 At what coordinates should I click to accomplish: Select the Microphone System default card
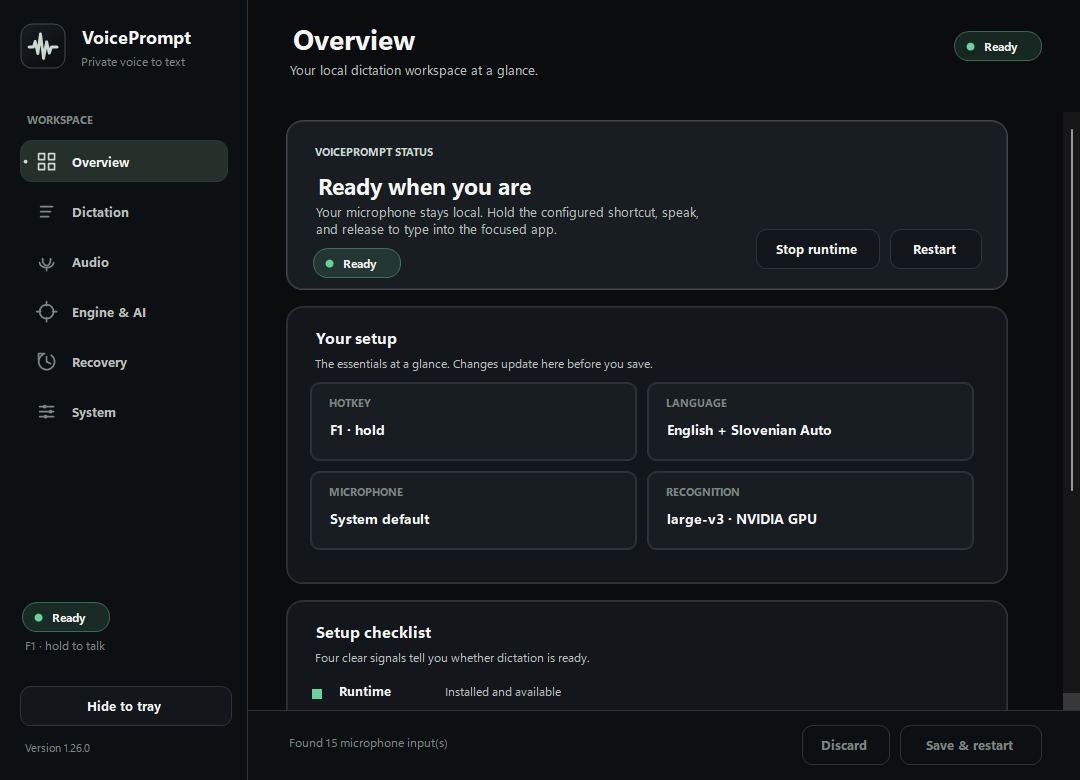[473, 511]
